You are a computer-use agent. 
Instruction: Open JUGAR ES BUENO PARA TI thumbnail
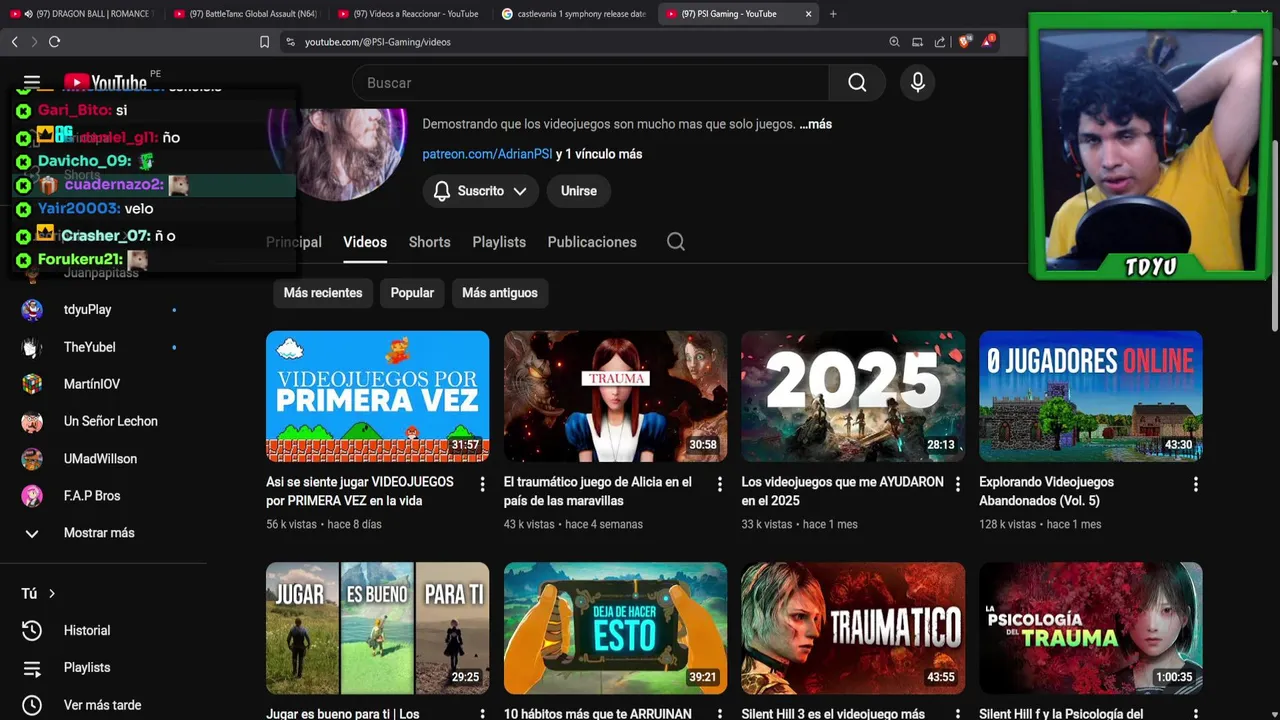(x=377, y=628)
